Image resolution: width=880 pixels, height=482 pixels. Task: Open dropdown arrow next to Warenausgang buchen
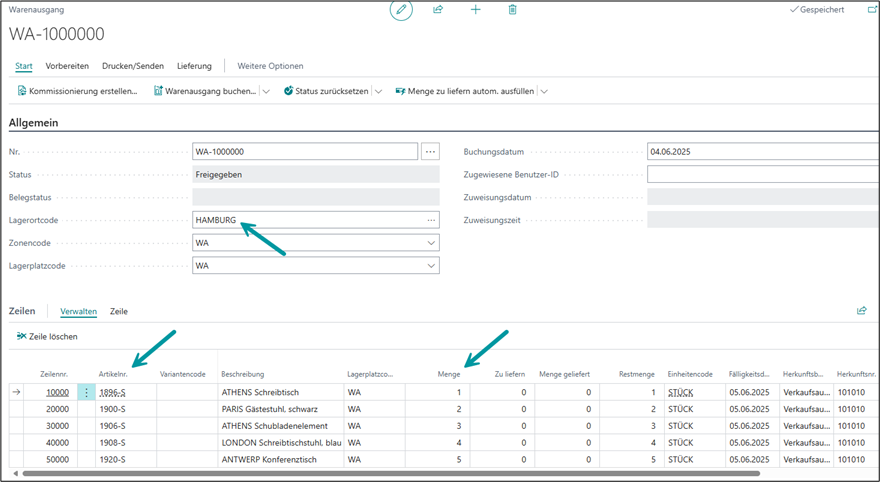(266, 91)
